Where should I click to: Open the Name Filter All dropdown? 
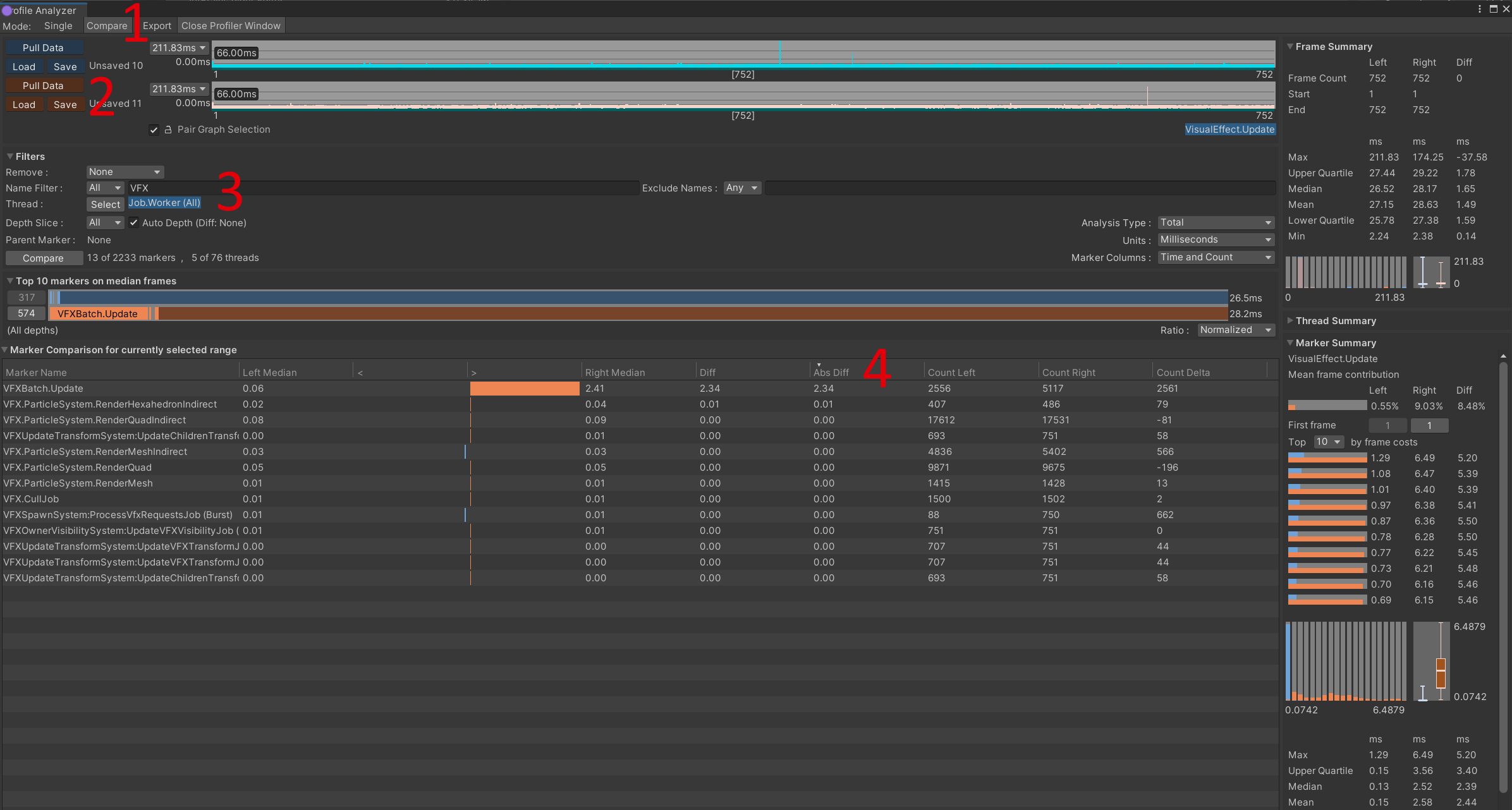pyautogui.click(x=105, y=188)
